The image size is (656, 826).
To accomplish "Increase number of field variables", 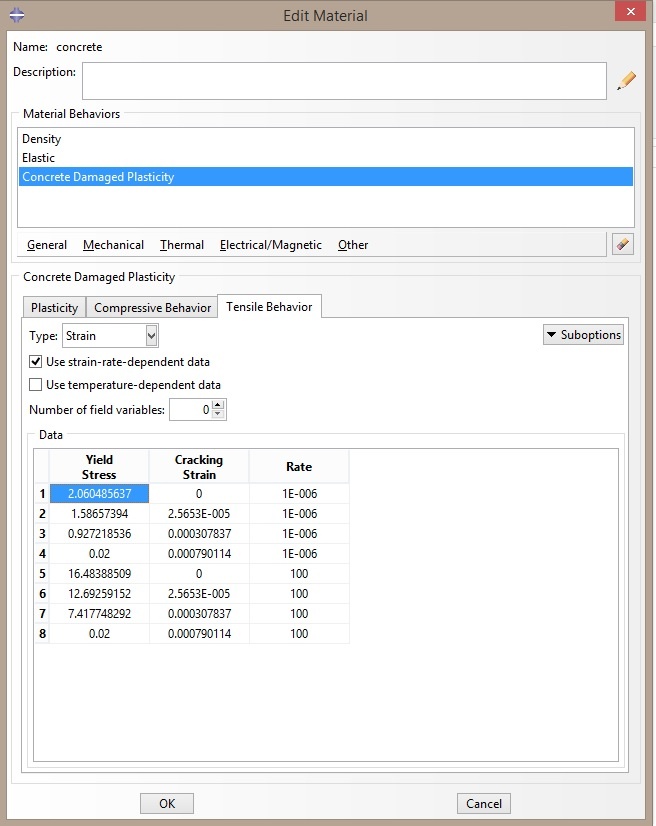I will coord(218,405).
